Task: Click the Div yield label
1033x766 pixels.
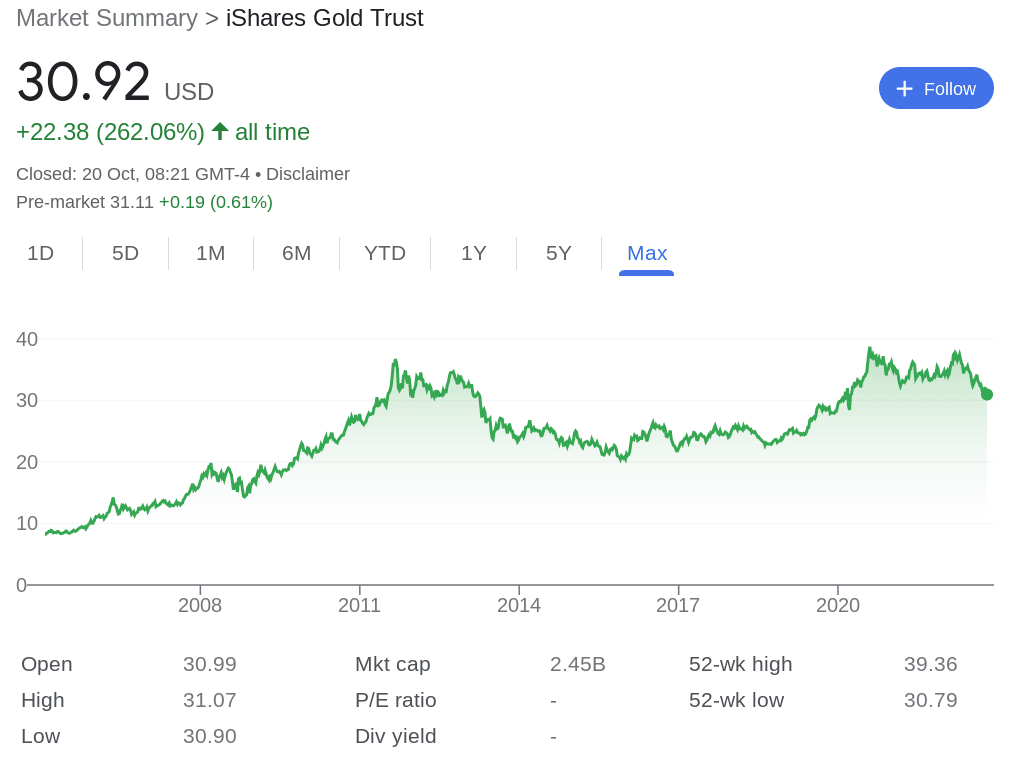Action: click(x=395, y=736)
